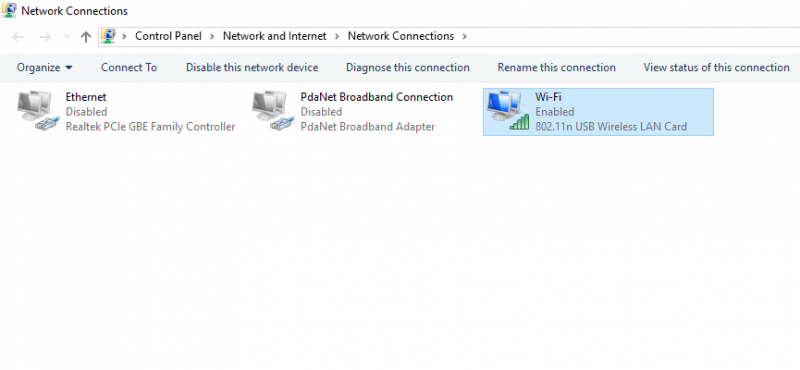Open the Organize dropdown menu
The height and width of the screenshot is (370, 800).
point(44,67)
